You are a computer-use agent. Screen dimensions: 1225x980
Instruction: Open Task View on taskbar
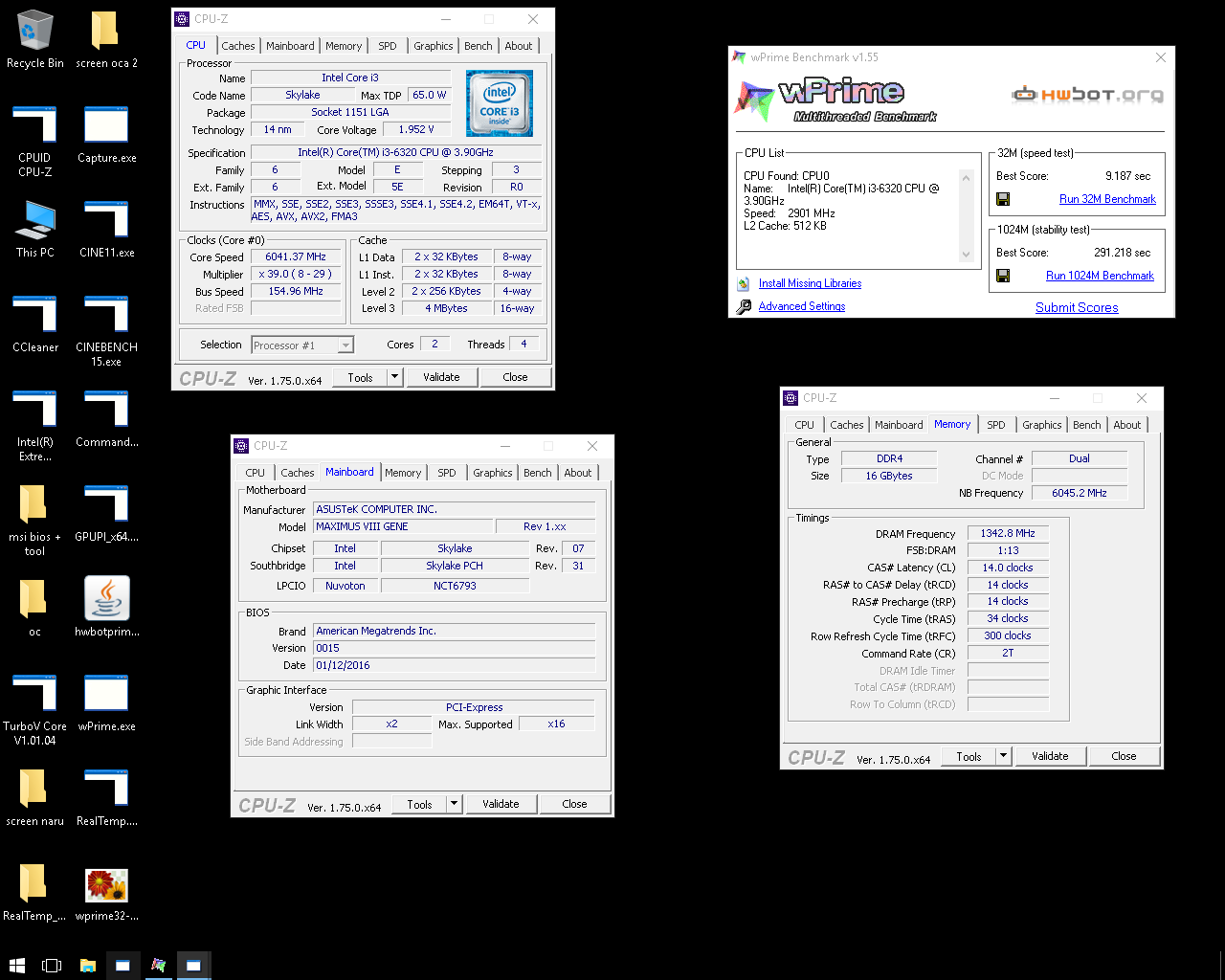click(53, 966)
